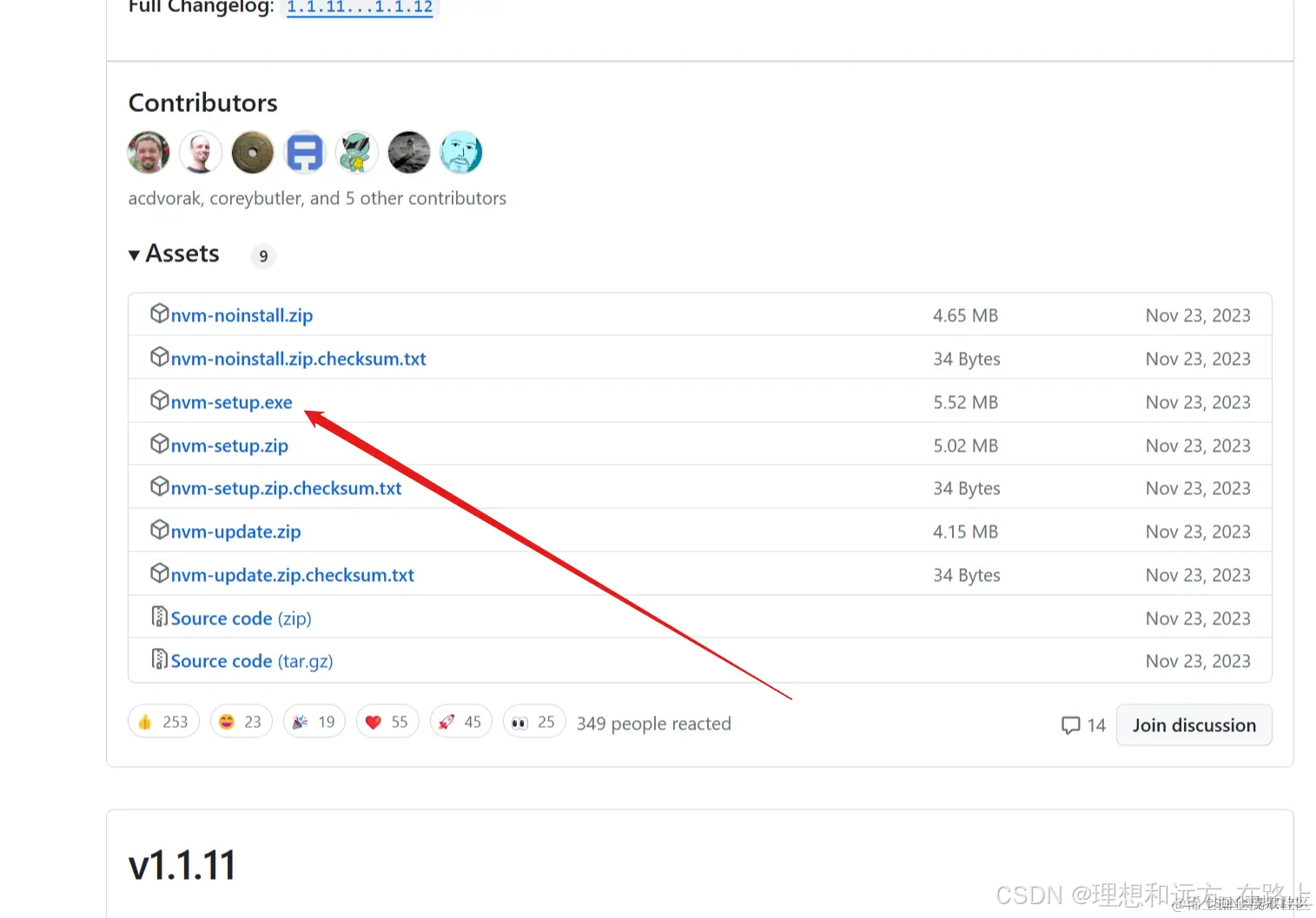
Task: Open the 1.1.11...1.1.12 full changelog link
Action: coord(360,7)
